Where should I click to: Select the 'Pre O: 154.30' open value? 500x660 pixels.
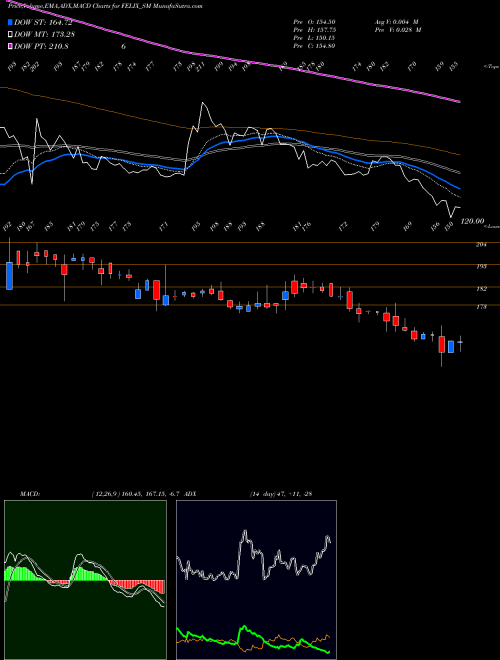click(x=314, y=22)
